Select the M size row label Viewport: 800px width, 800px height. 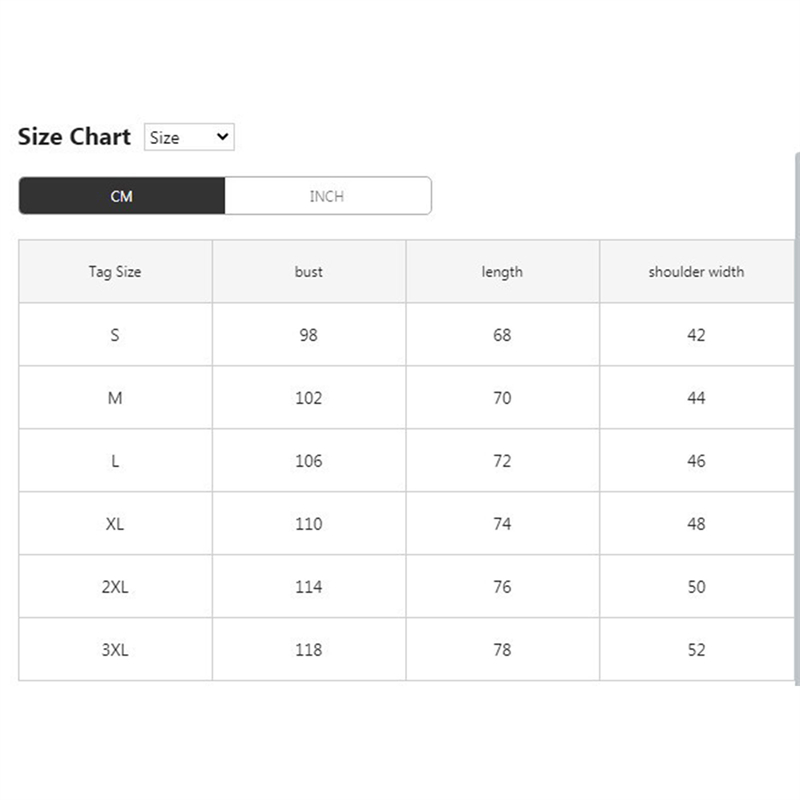[x=115, y=398]
